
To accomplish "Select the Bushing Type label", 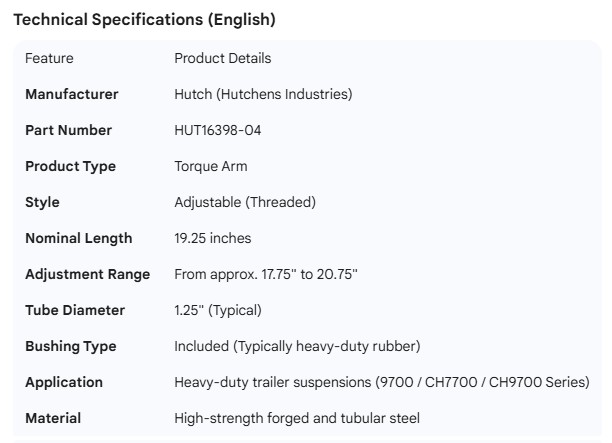I will tap(70, 346).
